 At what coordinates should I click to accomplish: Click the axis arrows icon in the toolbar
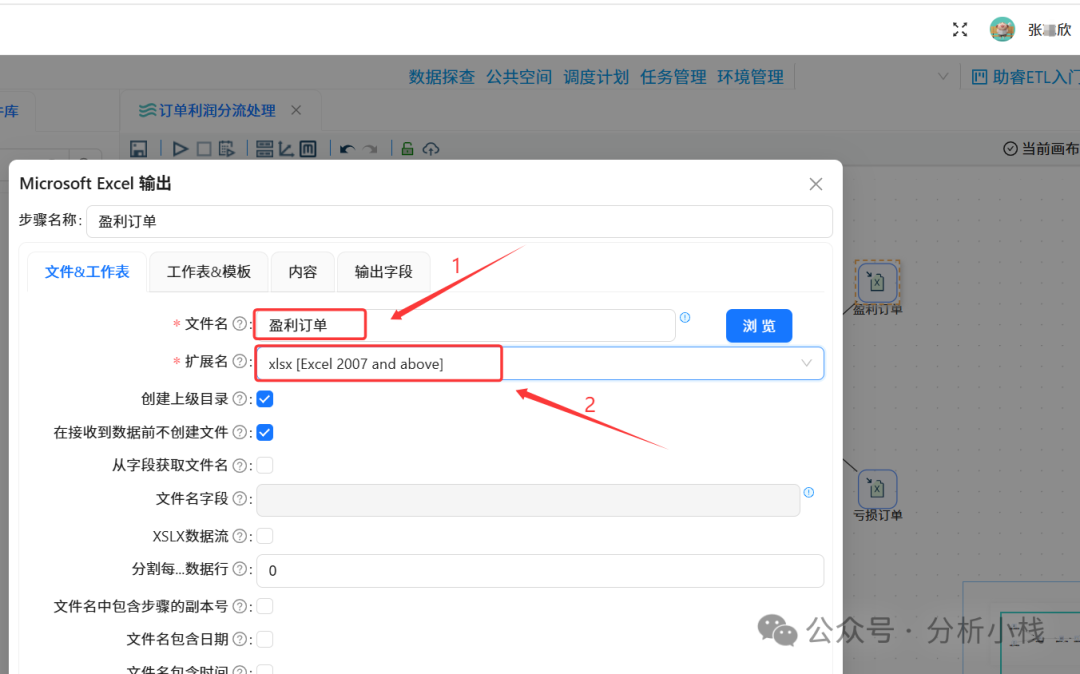pyautogui.click(x=286, y=149)
